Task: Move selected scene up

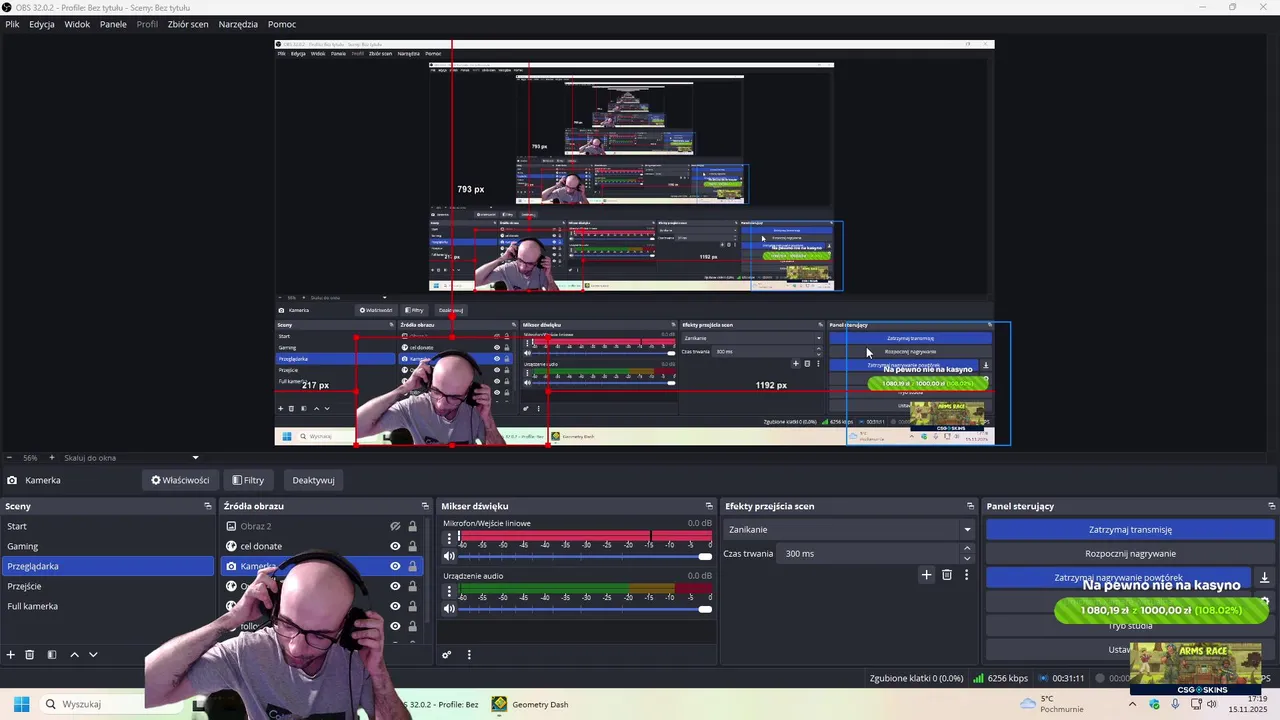Action: [x=74, y=655]
